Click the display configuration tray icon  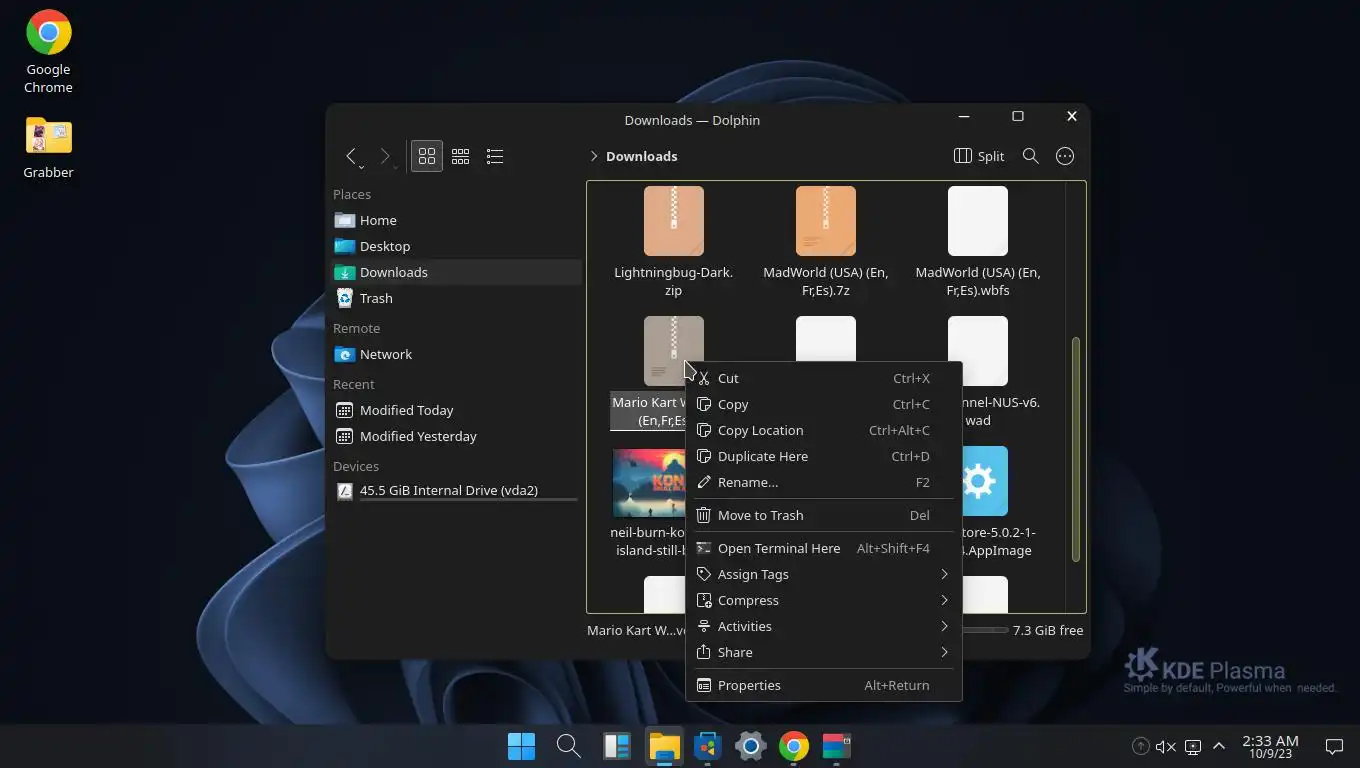(x=1192, y=746)
